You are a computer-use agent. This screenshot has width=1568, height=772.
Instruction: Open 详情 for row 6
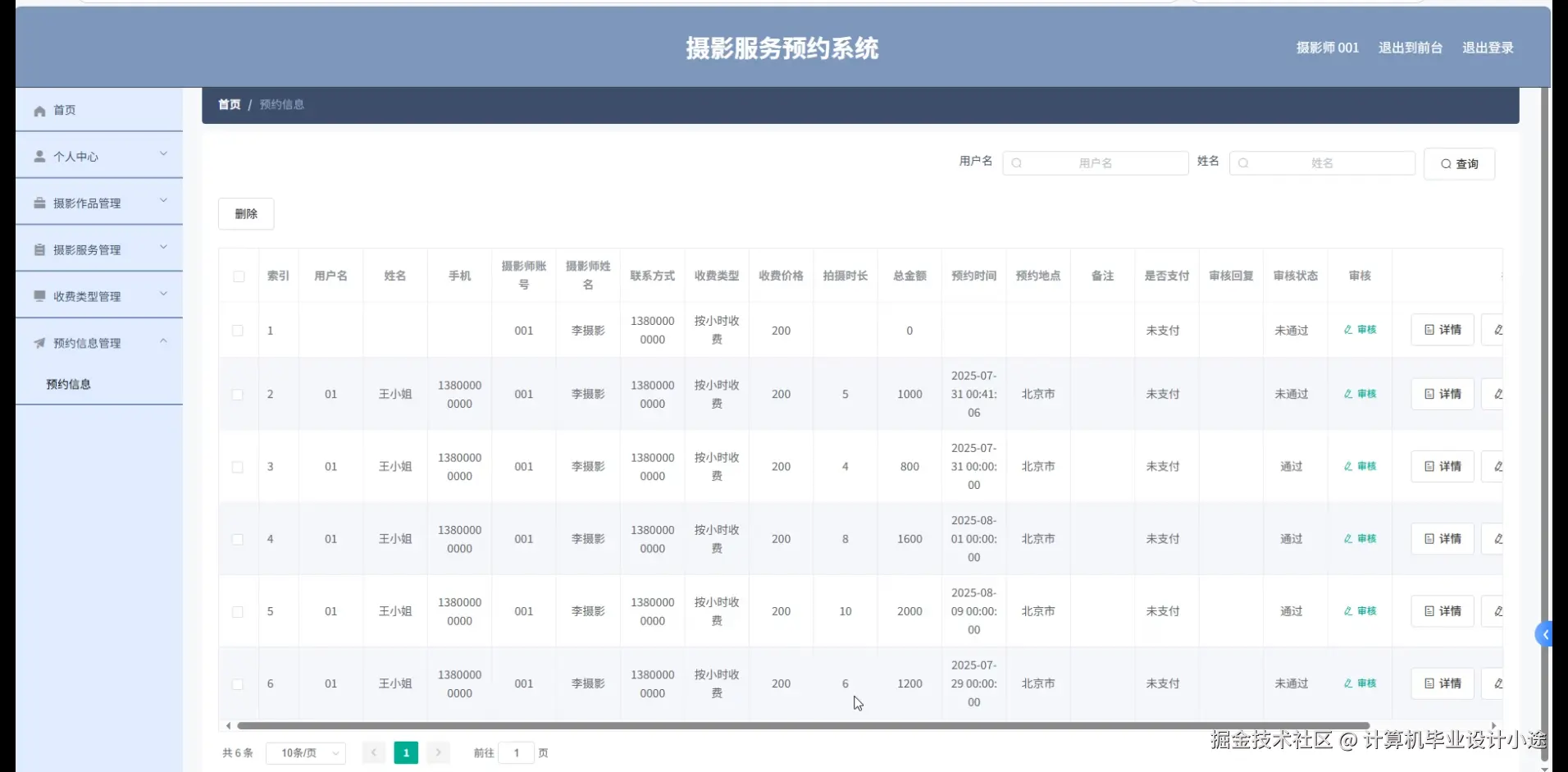point(1443,683)
